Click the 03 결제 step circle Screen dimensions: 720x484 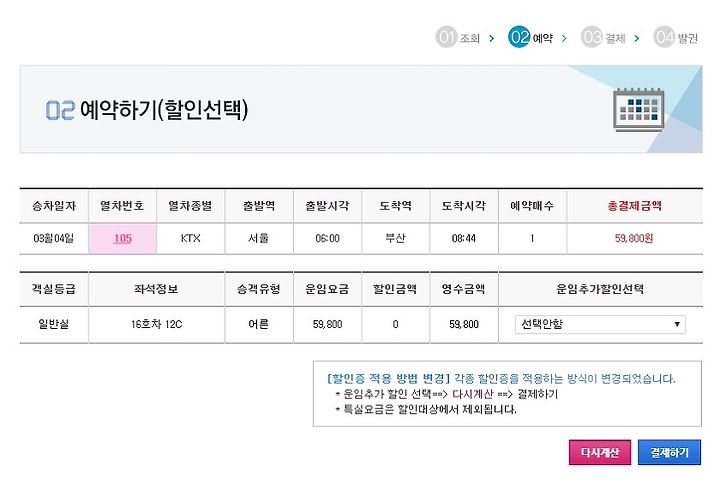click(591, 37)
